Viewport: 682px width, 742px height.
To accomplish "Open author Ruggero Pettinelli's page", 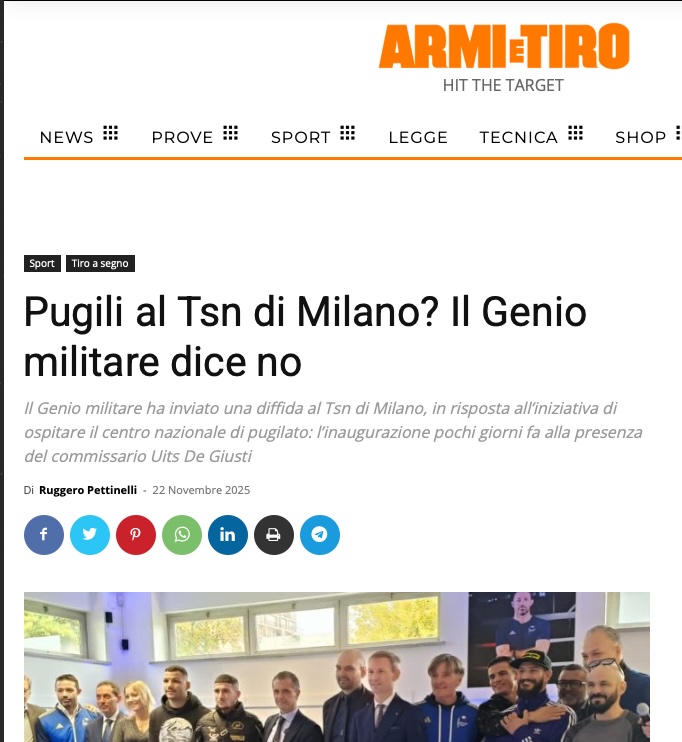I will [x=88, y=490].
